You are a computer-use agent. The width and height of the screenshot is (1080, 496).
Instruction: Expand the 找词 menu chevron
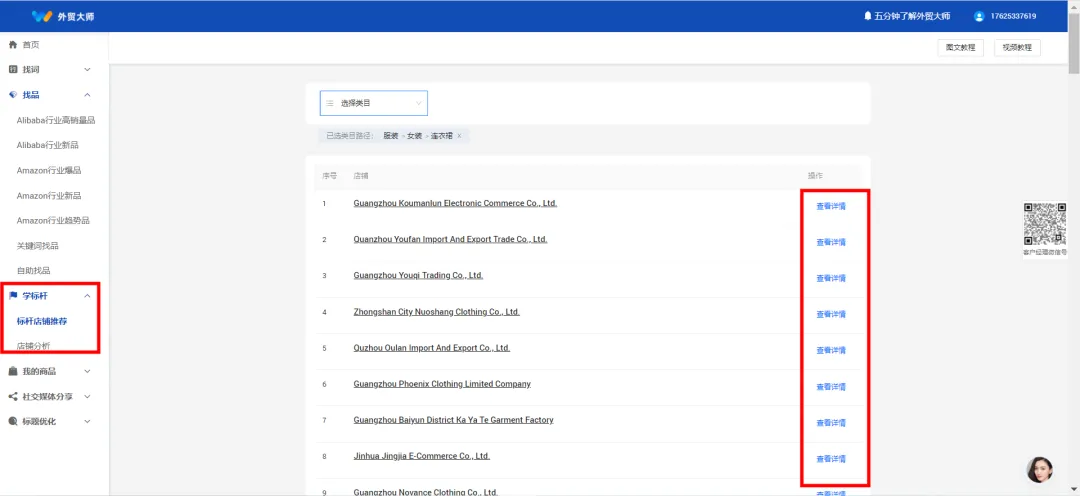point(87,70)
